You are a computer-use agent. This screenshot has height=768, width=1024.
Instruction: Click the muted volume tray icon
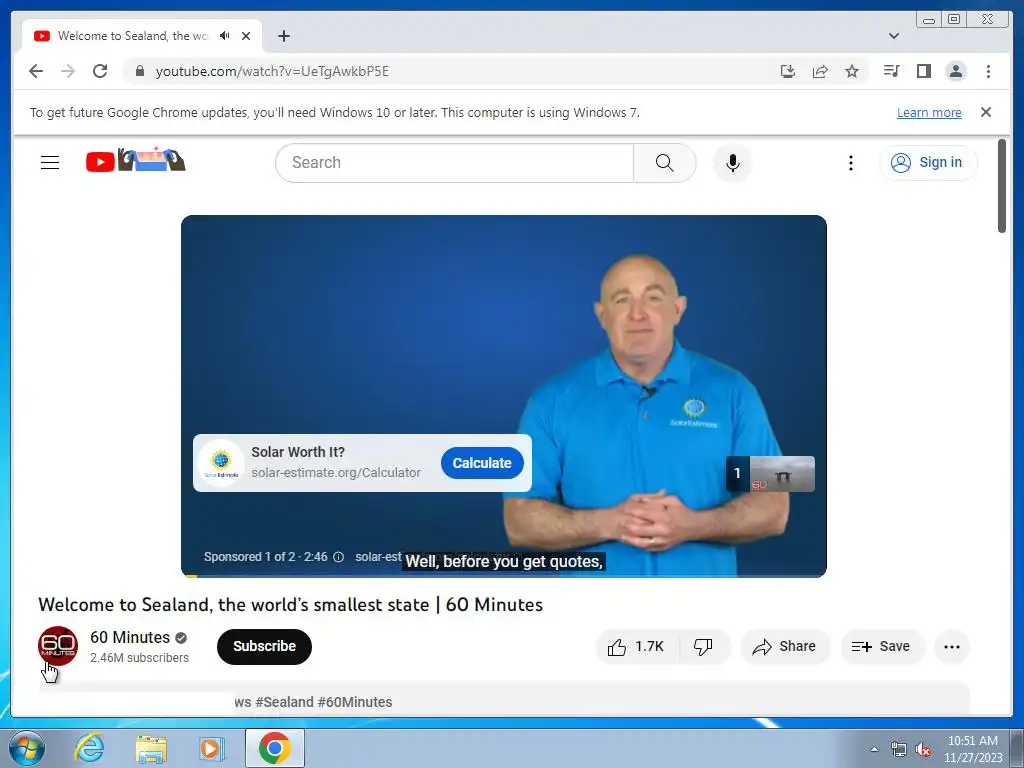923,750
